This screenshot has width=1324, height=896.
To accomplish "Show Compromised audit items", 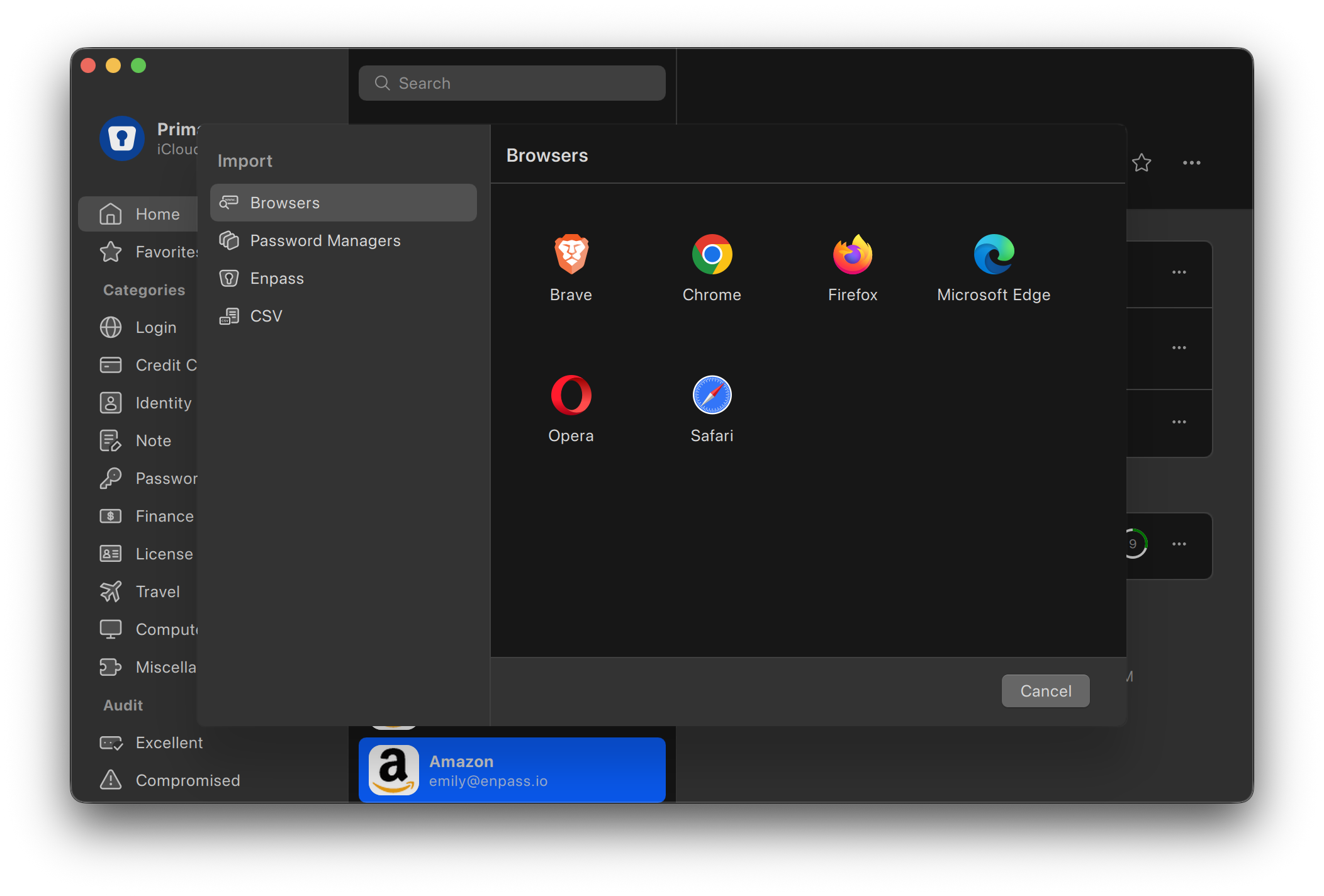I will point(210,780).
